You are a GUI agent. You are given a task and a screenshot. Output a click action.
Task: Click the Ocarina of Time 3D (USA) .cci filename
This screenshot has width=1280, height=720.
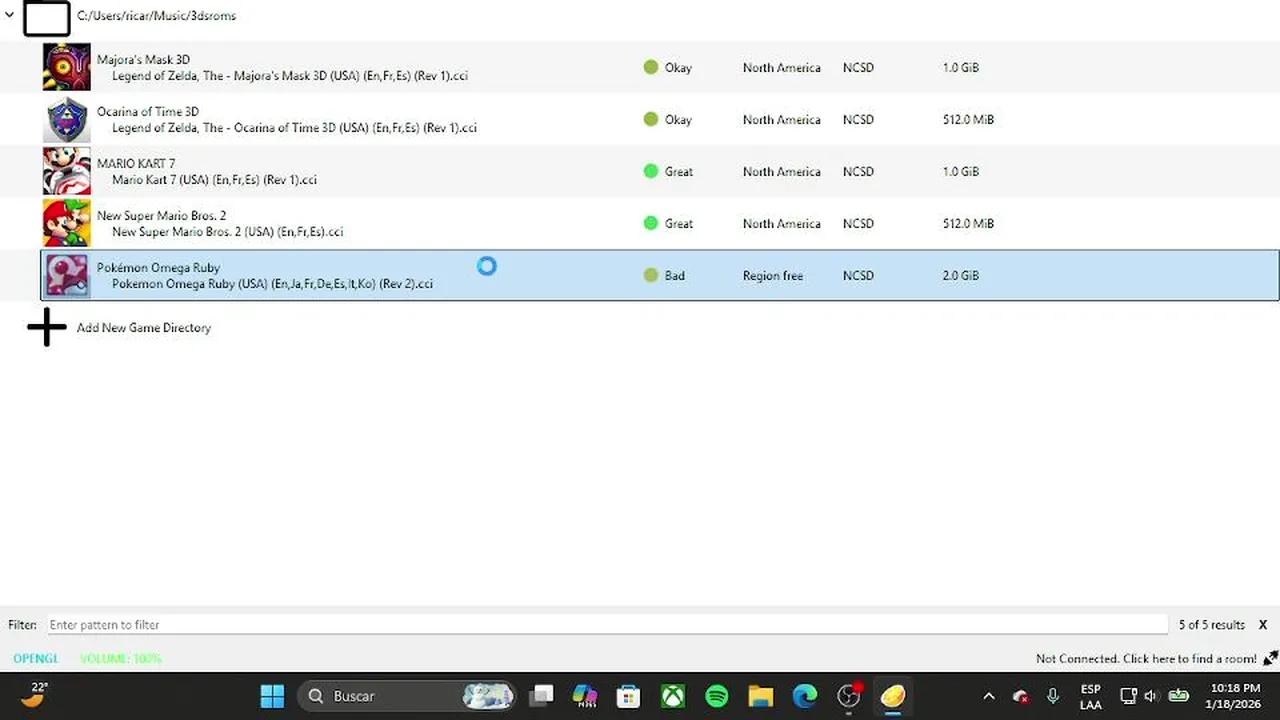tap(294, 128)
